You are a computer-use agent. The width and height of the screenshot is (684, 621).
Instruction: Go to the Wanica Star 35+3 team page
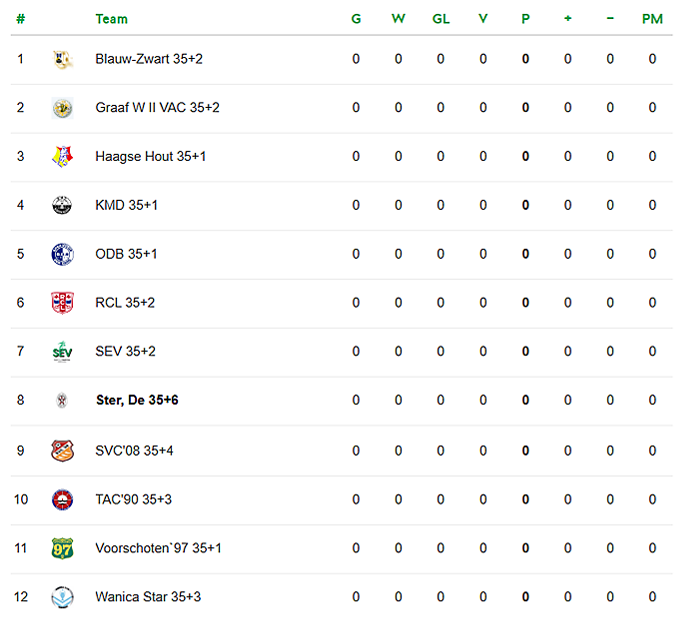coord(148,597)
